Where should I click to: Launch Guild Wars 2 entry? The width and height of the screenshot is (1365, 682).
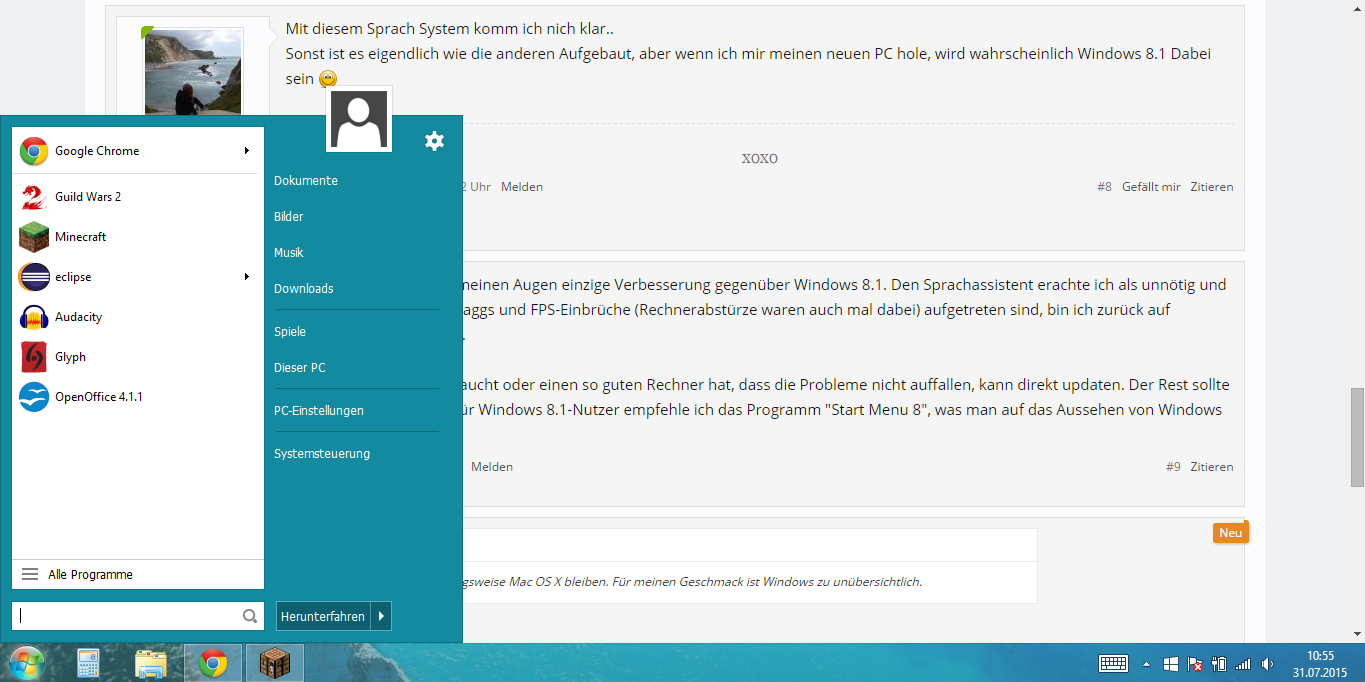pos(137,197)
